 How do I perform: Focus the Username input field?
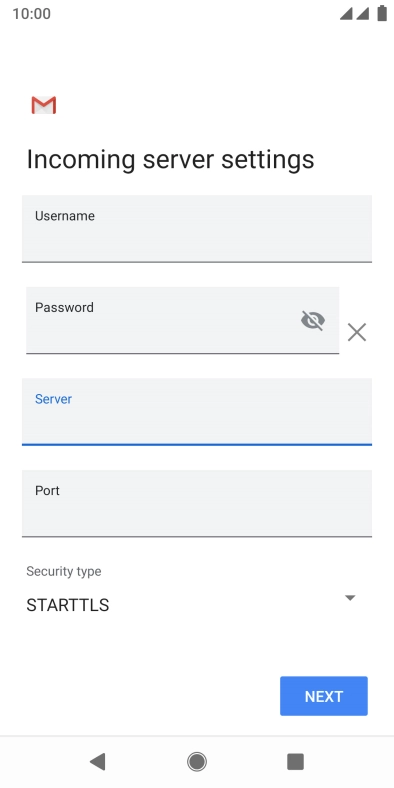point(197,229)
